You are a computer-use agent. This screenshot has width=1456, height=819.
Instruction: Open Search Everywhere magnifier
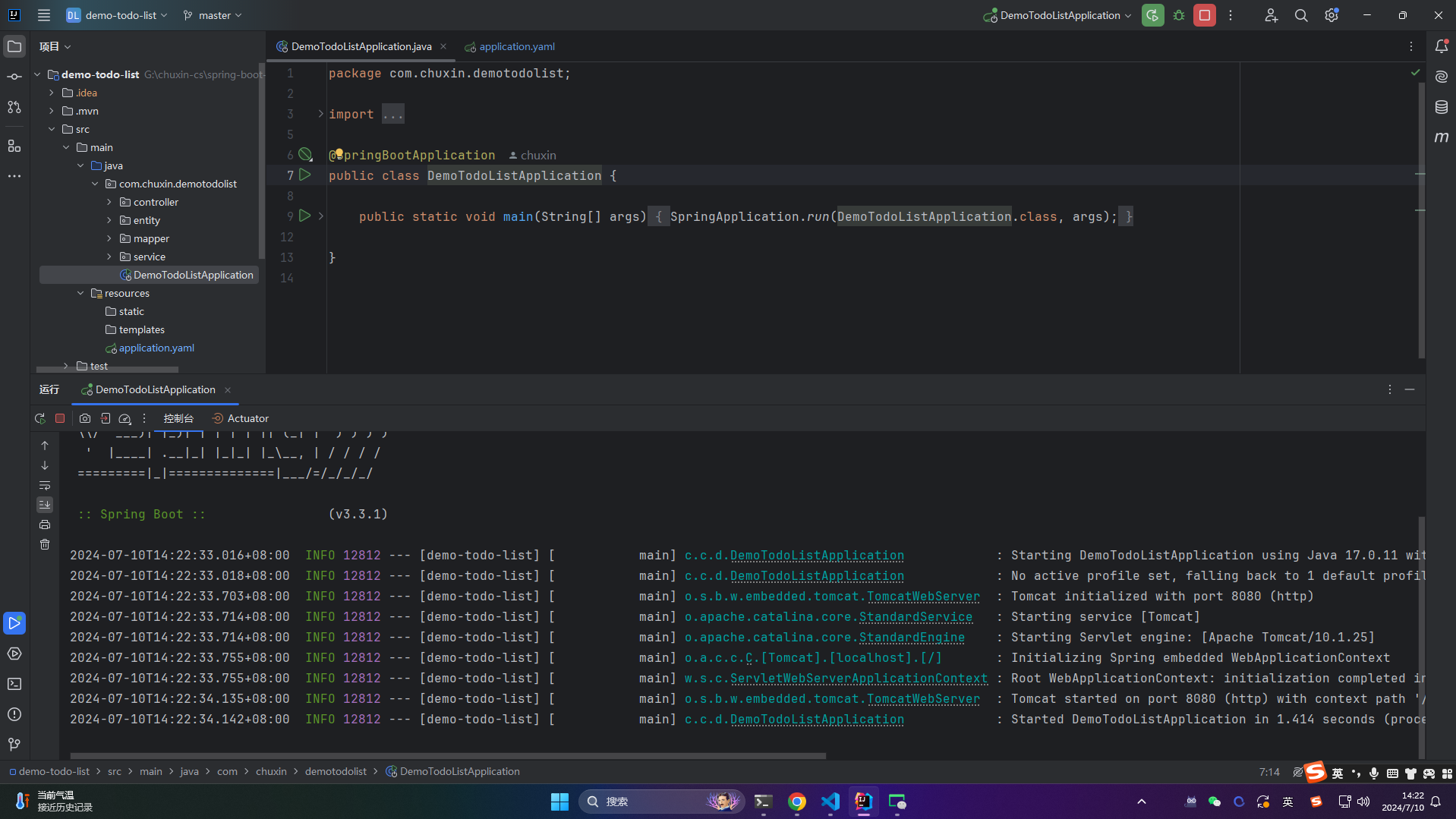pos(1301,15)
